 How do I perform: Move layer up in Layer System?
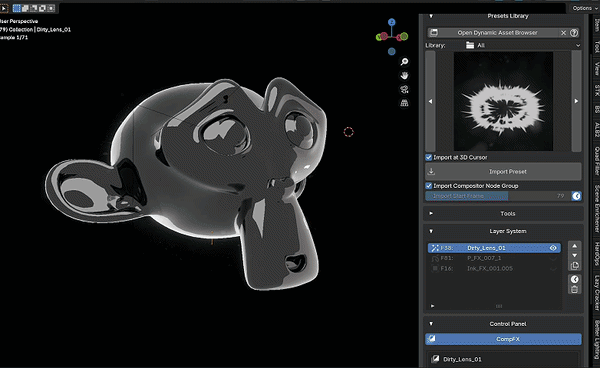pyautogui.click(x=574, y=246)
